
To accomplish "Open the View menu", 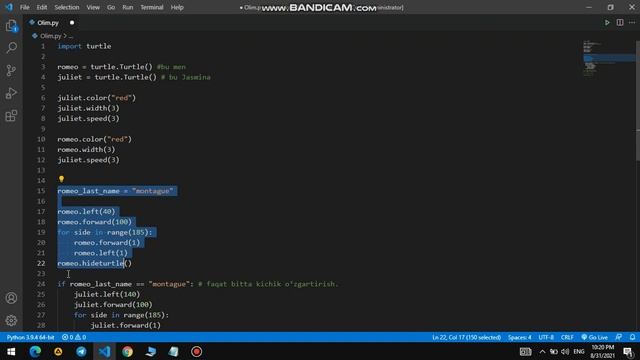I will pyautogui.click(x=93, y=7).
